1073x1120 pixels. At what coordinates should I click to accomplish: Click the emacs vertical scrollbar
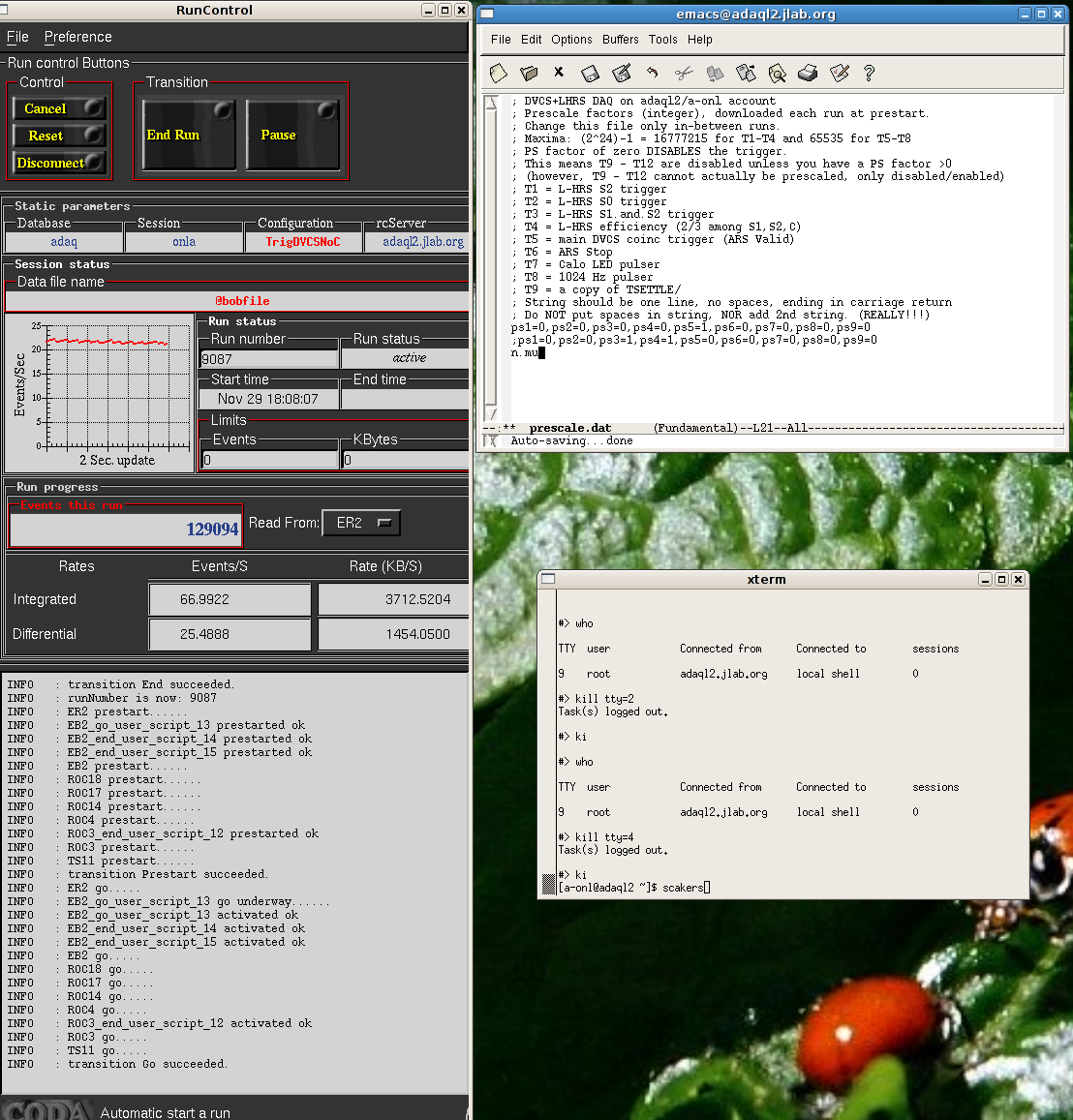[491, 257]
